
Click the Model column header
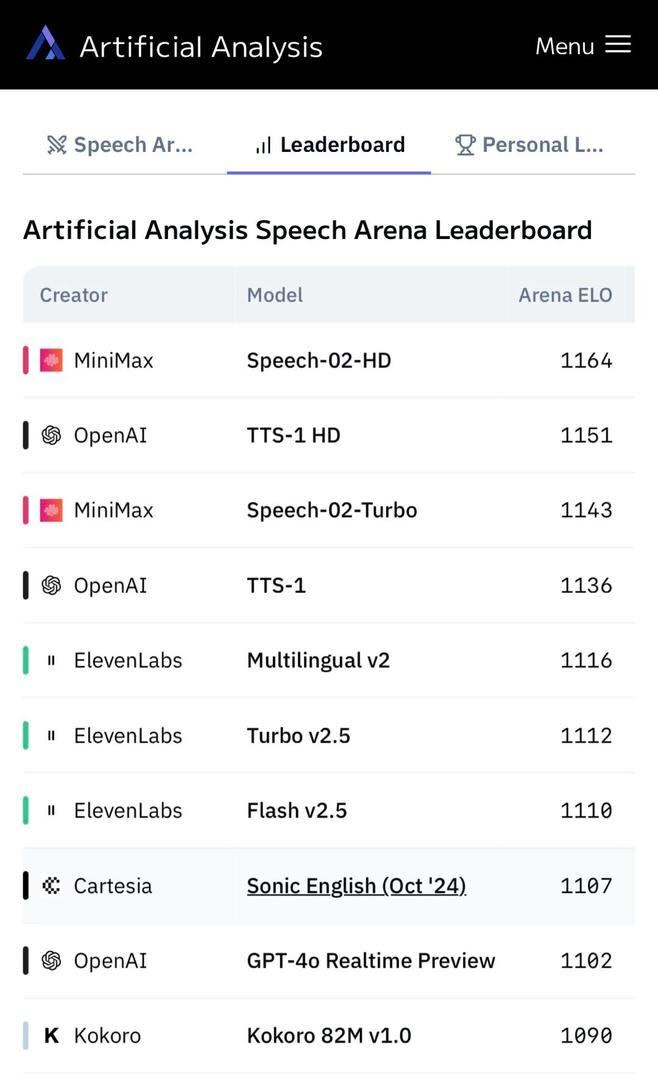tap(275, 295)
